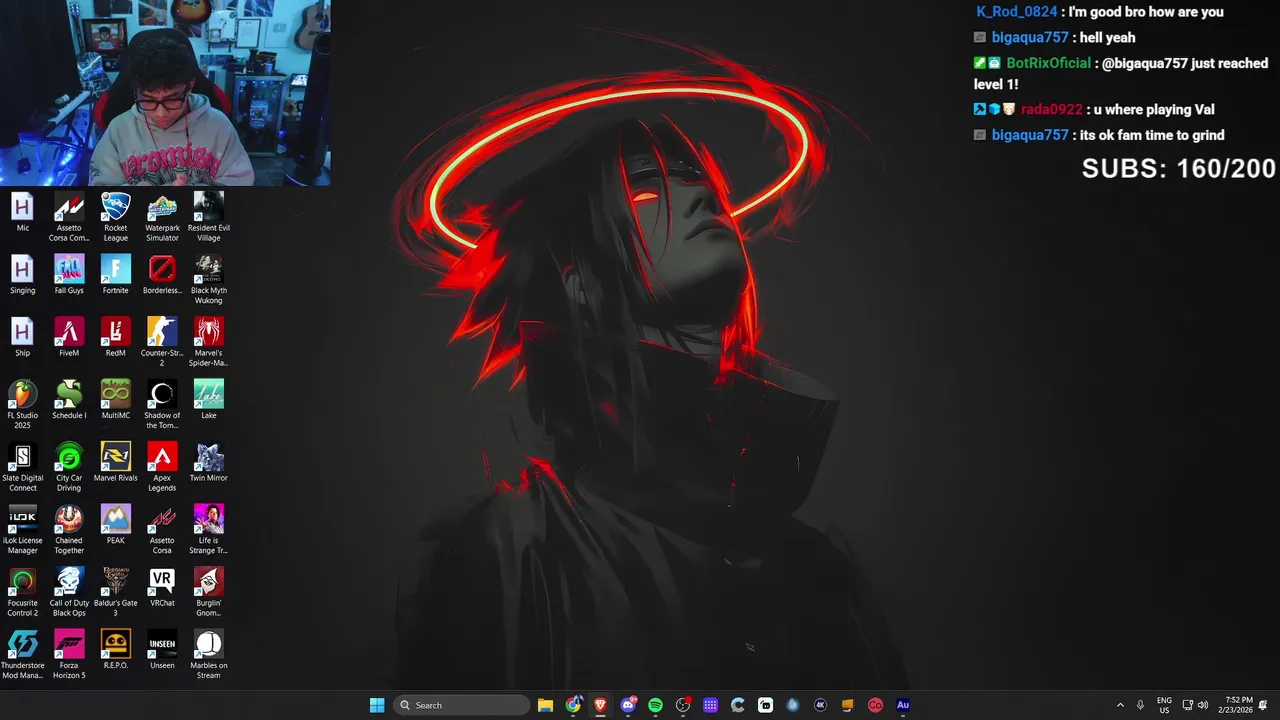Image resolution: width=1280 pixels, height=720 pixels.
Task: Open Google Chrome from the taskbar
Action: pos(573,705)
